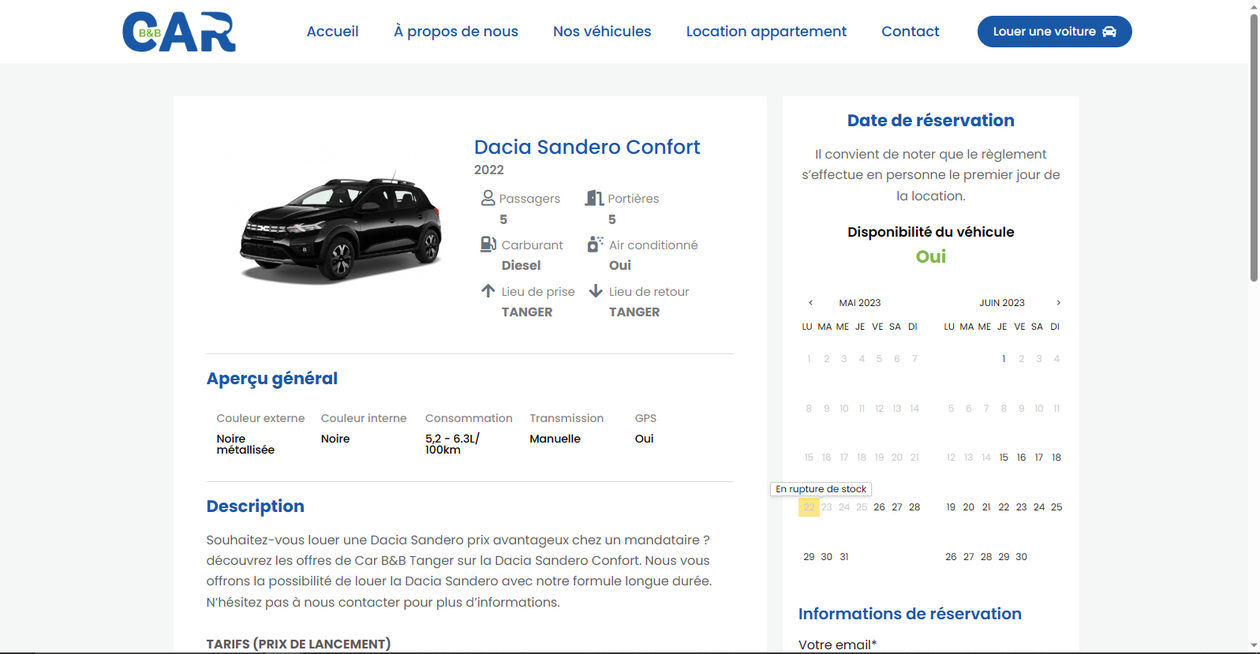The width and height of the screenshot is (1260, 654).
Task: Click the Votre email* field label
Action: (837, 645)
